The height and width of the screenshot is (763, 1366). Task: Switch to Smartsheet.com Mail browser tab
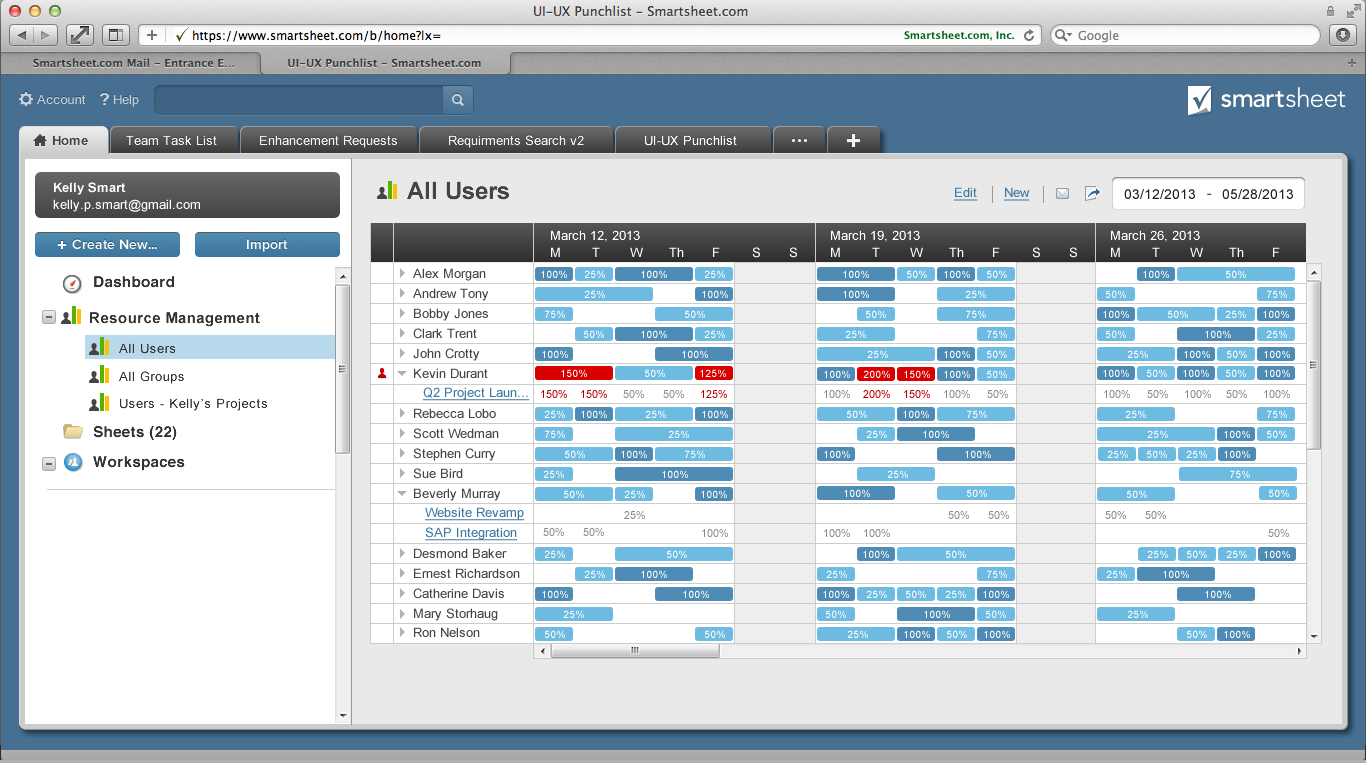131,62
